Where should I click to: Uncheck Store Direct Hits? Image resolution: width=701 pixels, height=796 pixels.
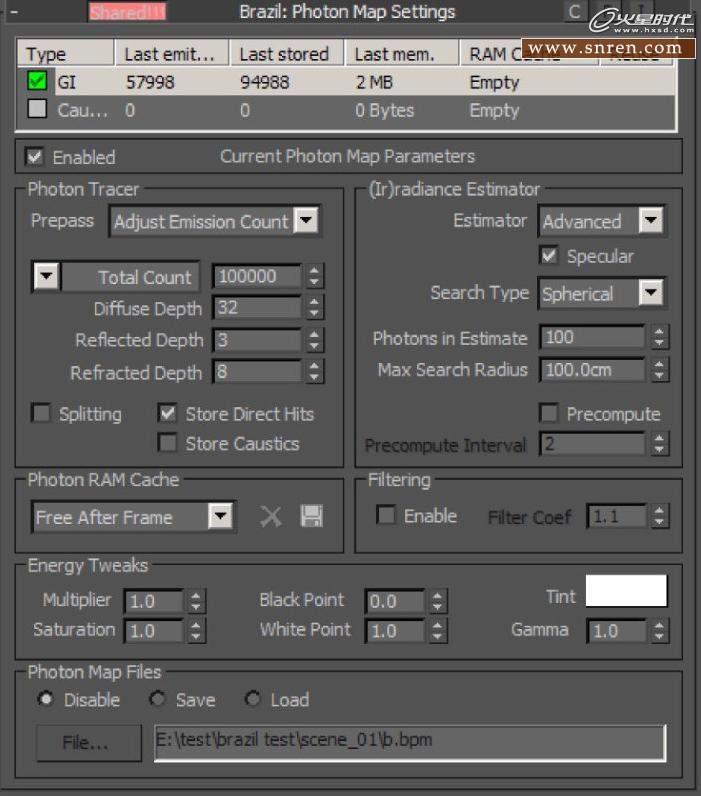[167, 413]
